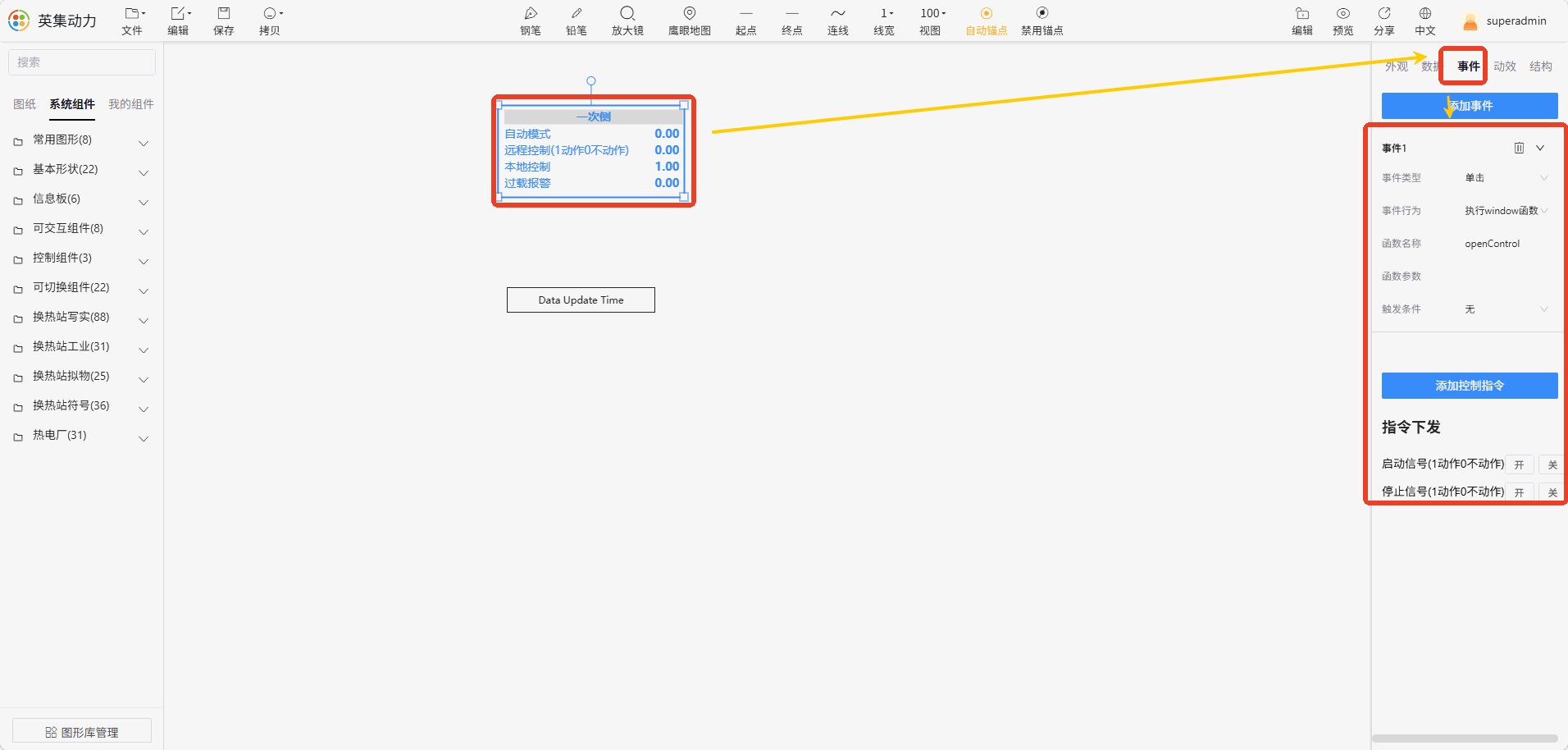Screen dimensions: 1568x750
Task: Open the 事件类型 dropdown showing 单击
Action: coord(1506,178)
